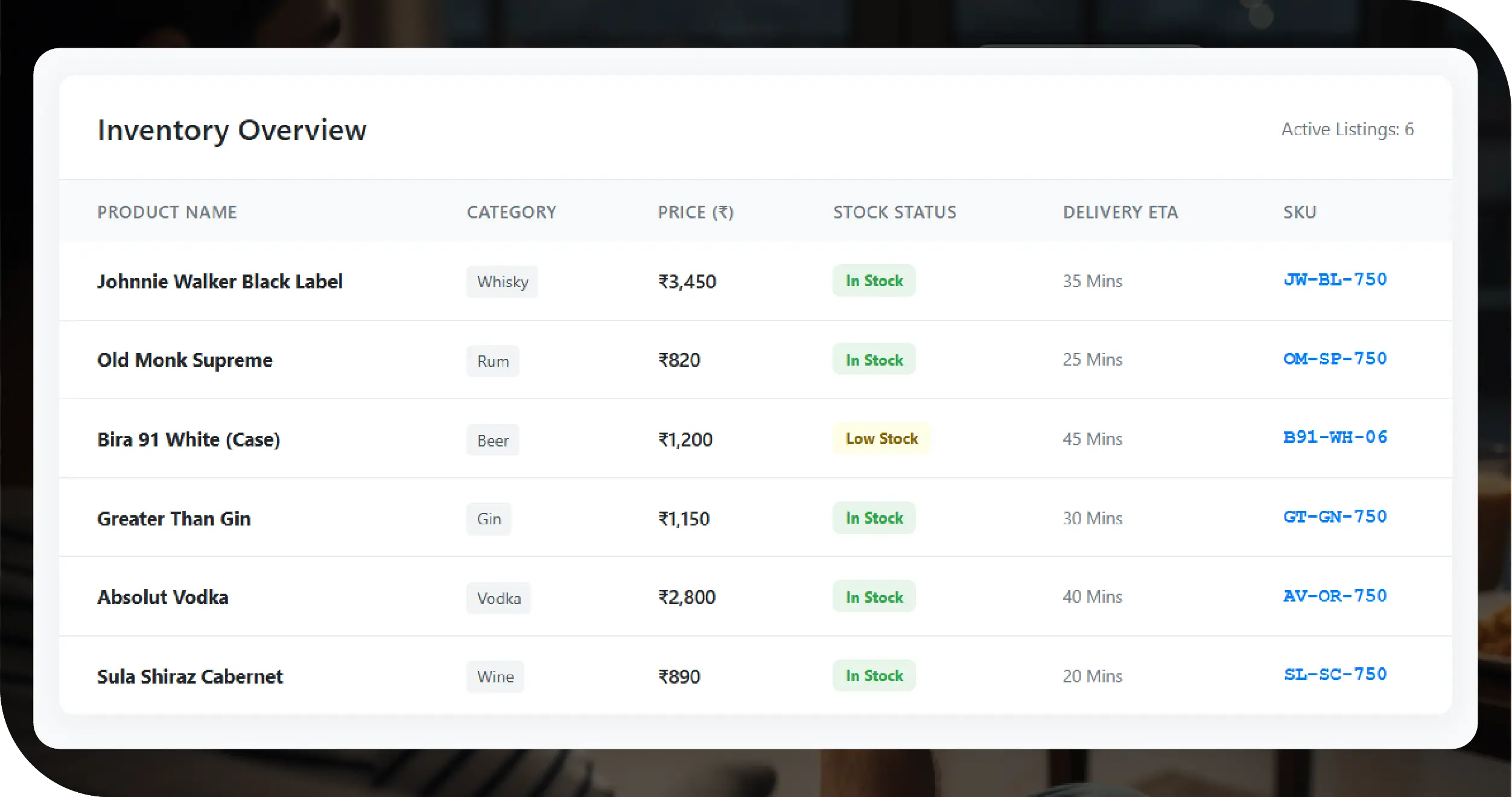Select the Vodka category tag
Viewport: 1512px width, 797px height.
tap(498, 599)
